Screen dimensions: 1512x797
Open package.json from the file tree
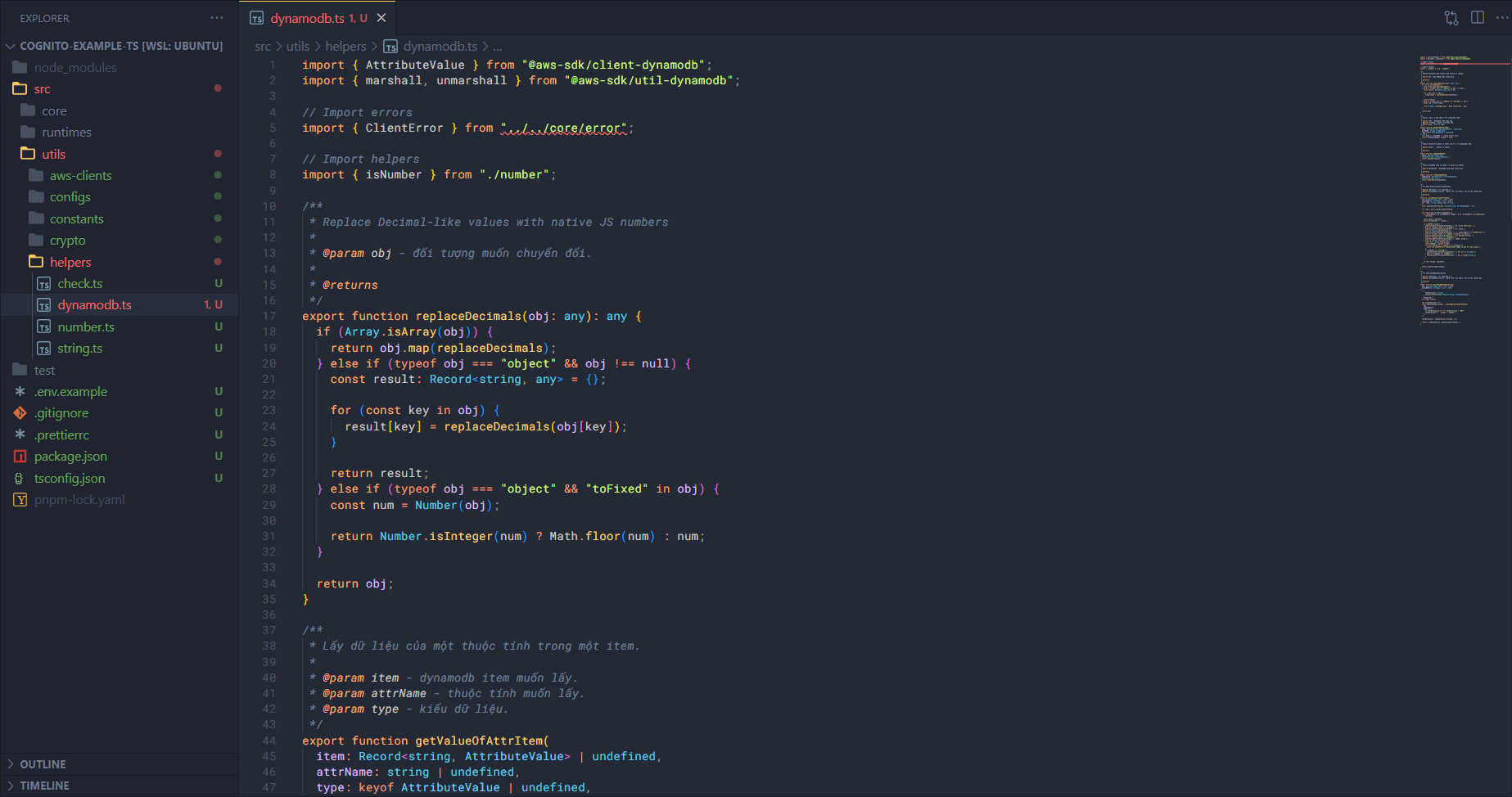[x=70, y=457]
